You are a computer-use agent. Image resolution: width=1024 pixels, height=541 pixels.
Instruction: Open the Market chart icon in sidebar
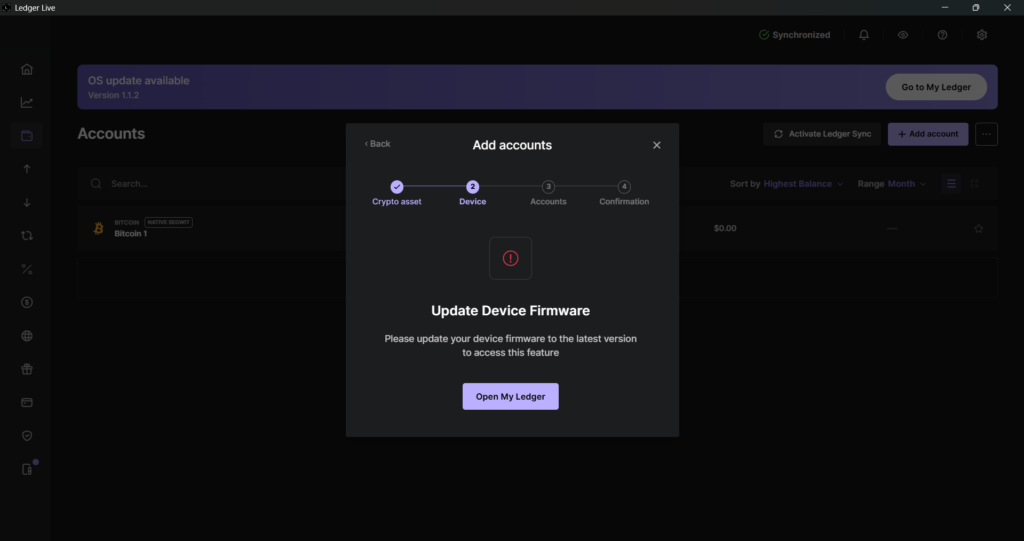(x=27, y=102)
